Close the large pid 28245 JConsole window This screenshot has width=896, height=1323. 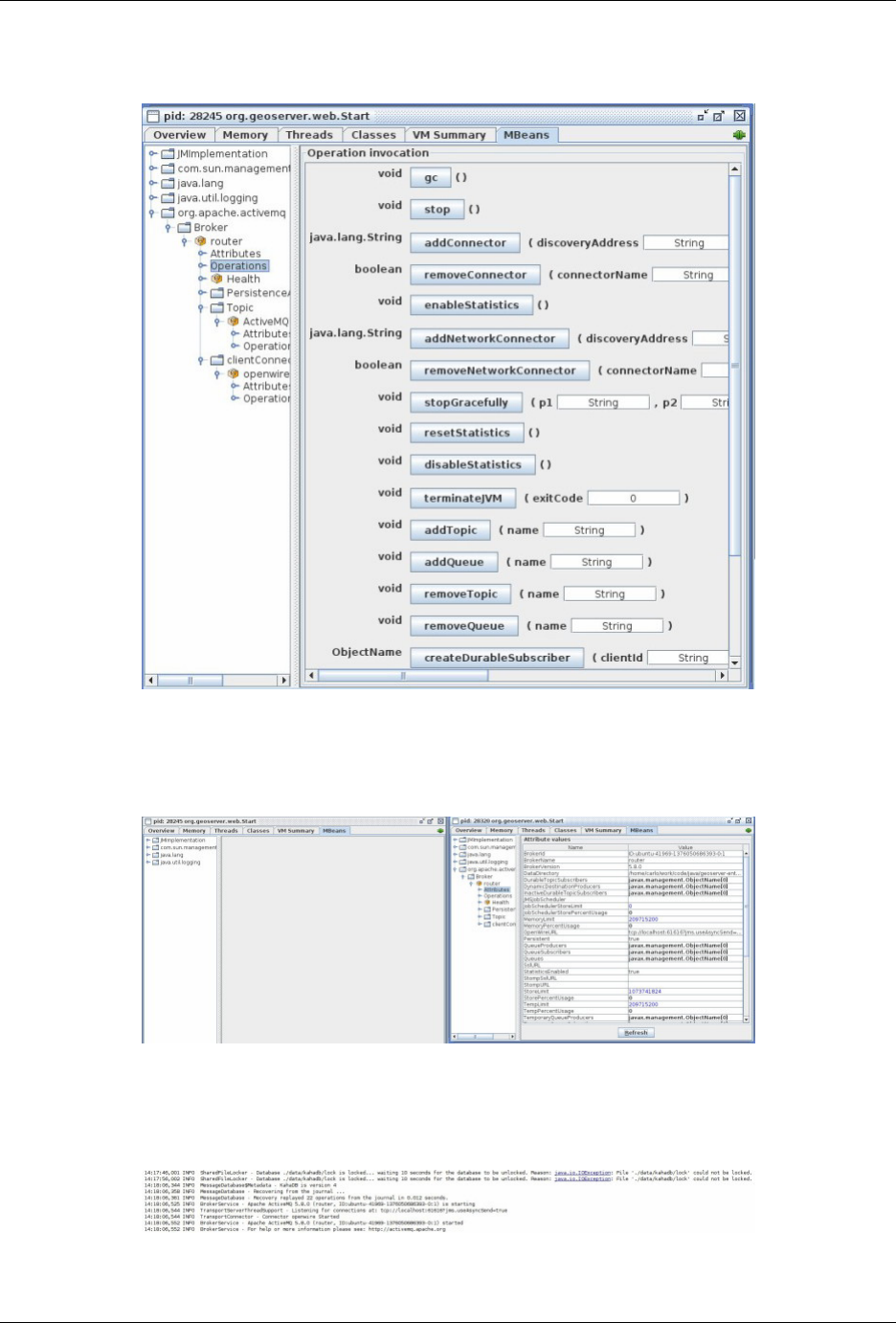pos(740,116)
